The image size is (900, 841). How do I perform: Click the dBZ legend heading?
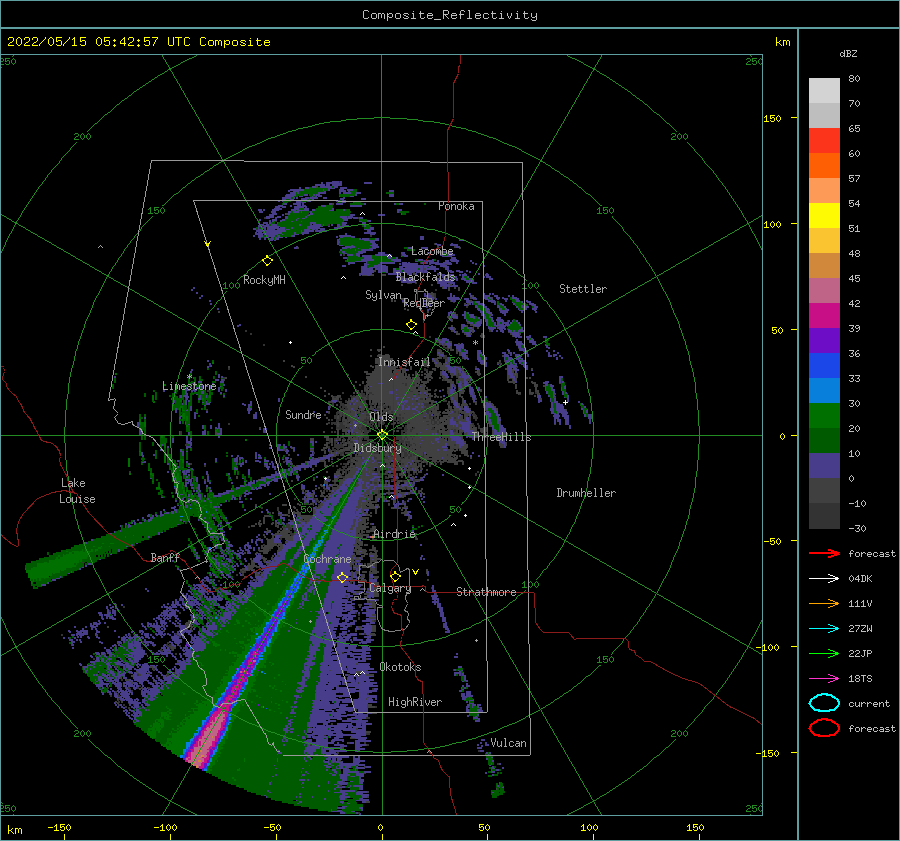(x=848, y=53)
